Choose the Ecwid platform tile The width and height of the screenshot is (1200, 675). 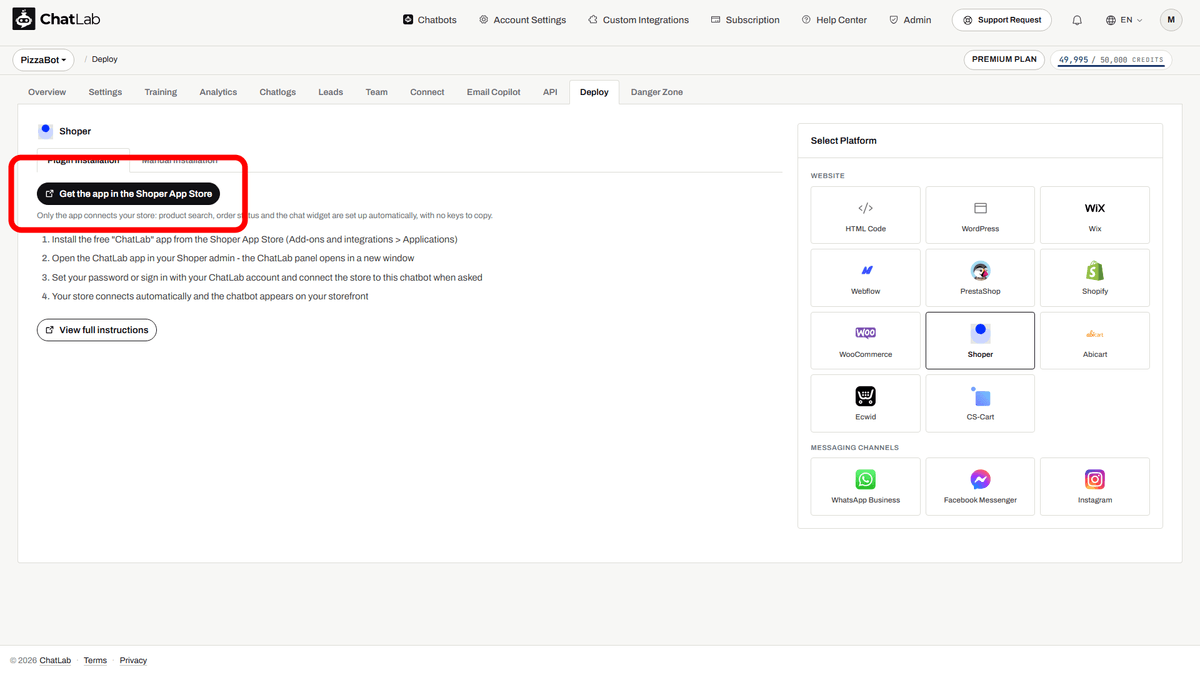866,404
